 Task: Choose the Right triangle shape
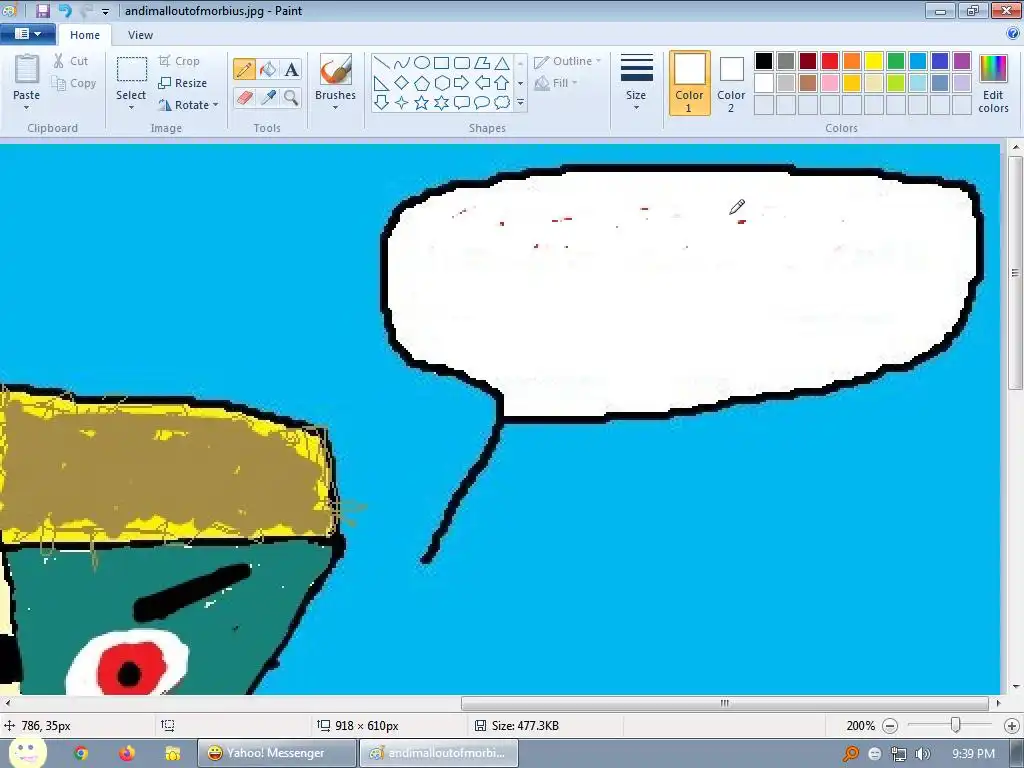(382, 83)
